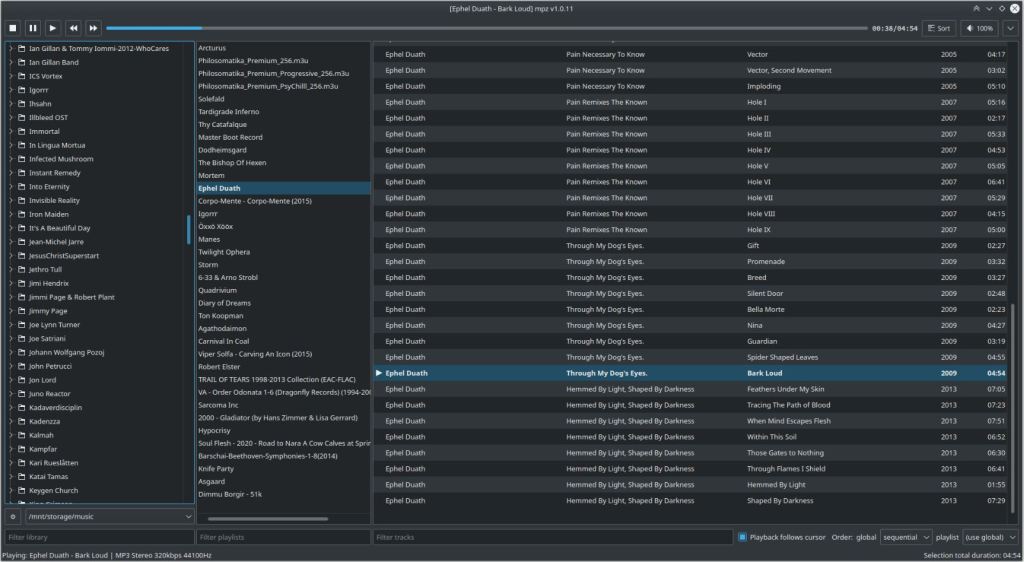Expand the Jethro Tull folder
1024x562 pixels.
(10, 269)
